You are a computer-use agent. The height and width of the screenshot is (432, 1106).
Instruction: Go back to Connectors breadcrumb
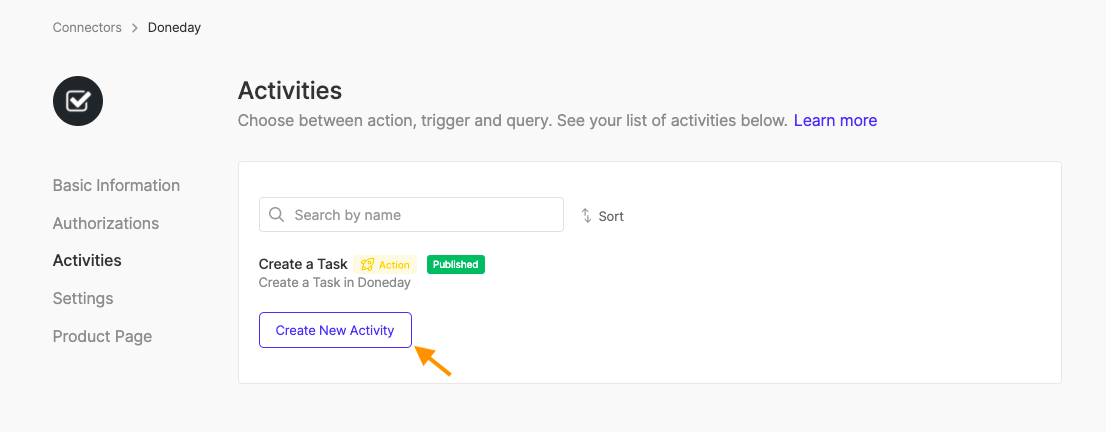coord(87,28)
